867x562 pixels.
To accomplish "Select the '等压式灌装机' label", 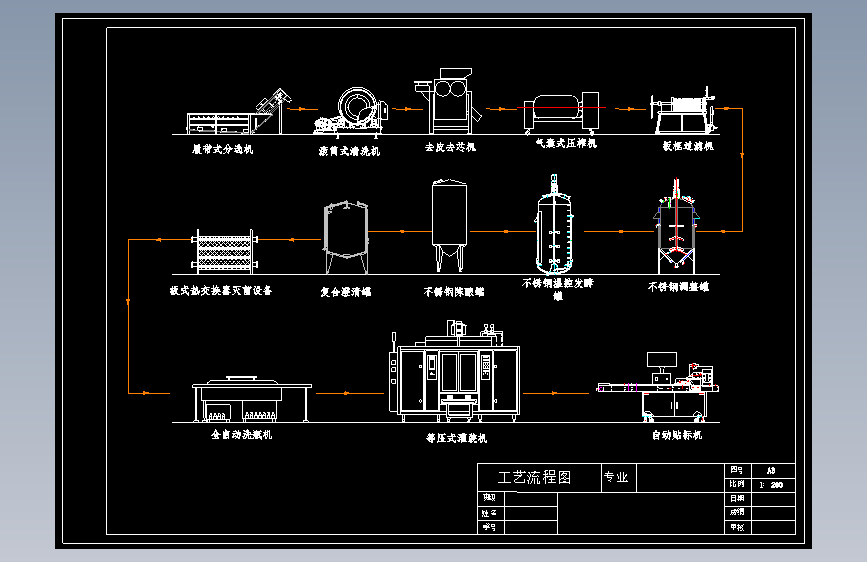I will tap(456, 438).
